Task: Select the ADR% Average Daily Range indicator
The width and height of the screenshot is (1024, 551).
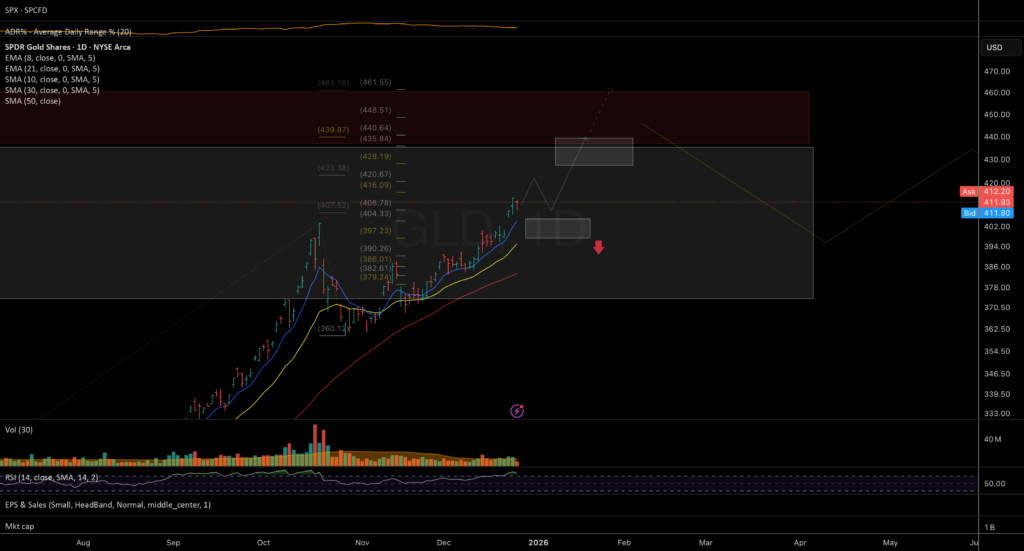Action: pos(68,31)
